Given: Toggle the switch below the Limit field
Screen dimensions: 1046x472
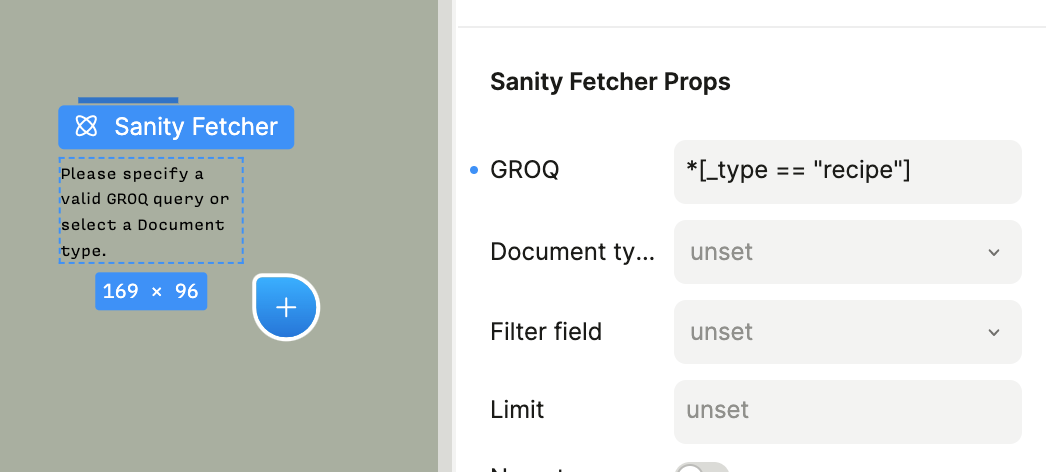Looking at the screenshot, I should (701, 468).
